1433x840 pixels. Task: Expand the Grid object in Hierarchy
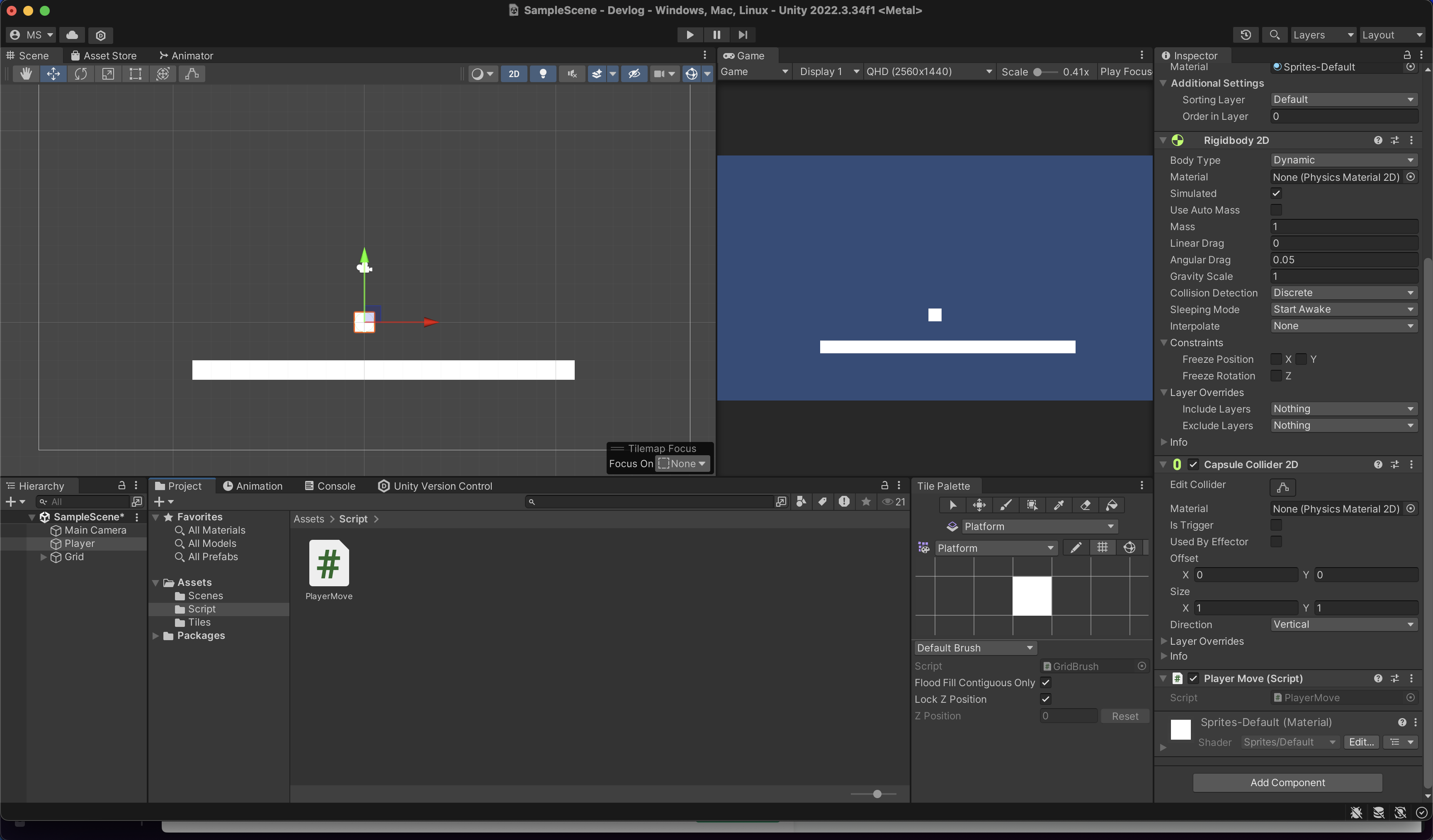43,557
